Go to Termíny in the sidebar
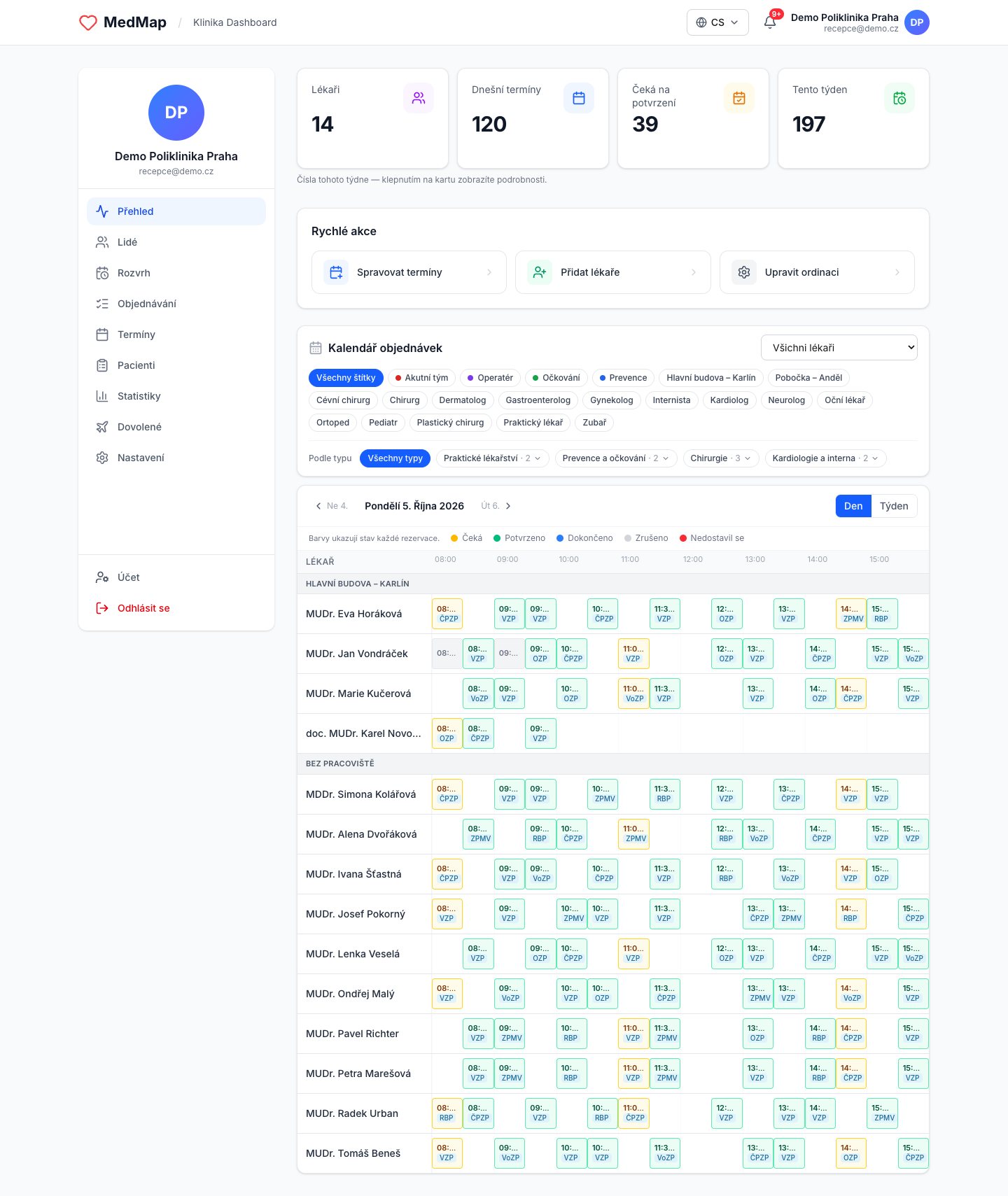The image size is (1008, 1196). pyautogui.click(x=176, y=335)
